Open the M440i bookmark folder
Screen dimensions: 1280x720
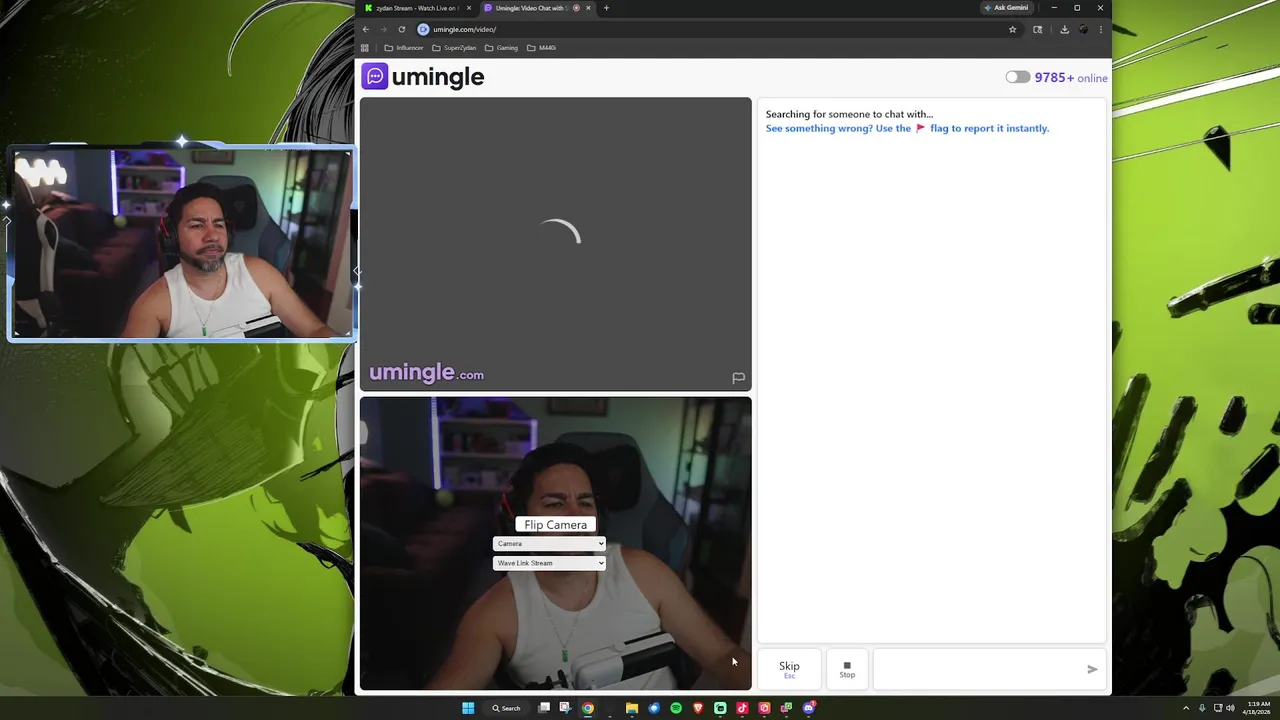pyautogui.click(x=541, y=48)
